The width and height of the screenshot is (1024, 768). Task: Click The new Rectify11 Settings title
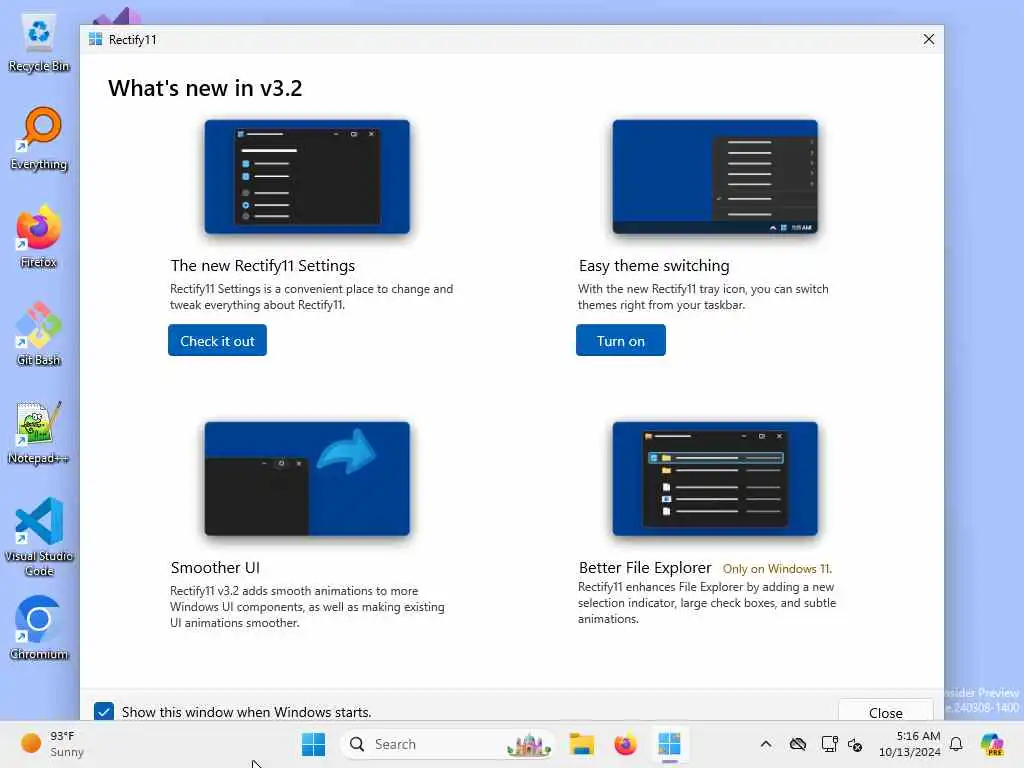[263, 266]
